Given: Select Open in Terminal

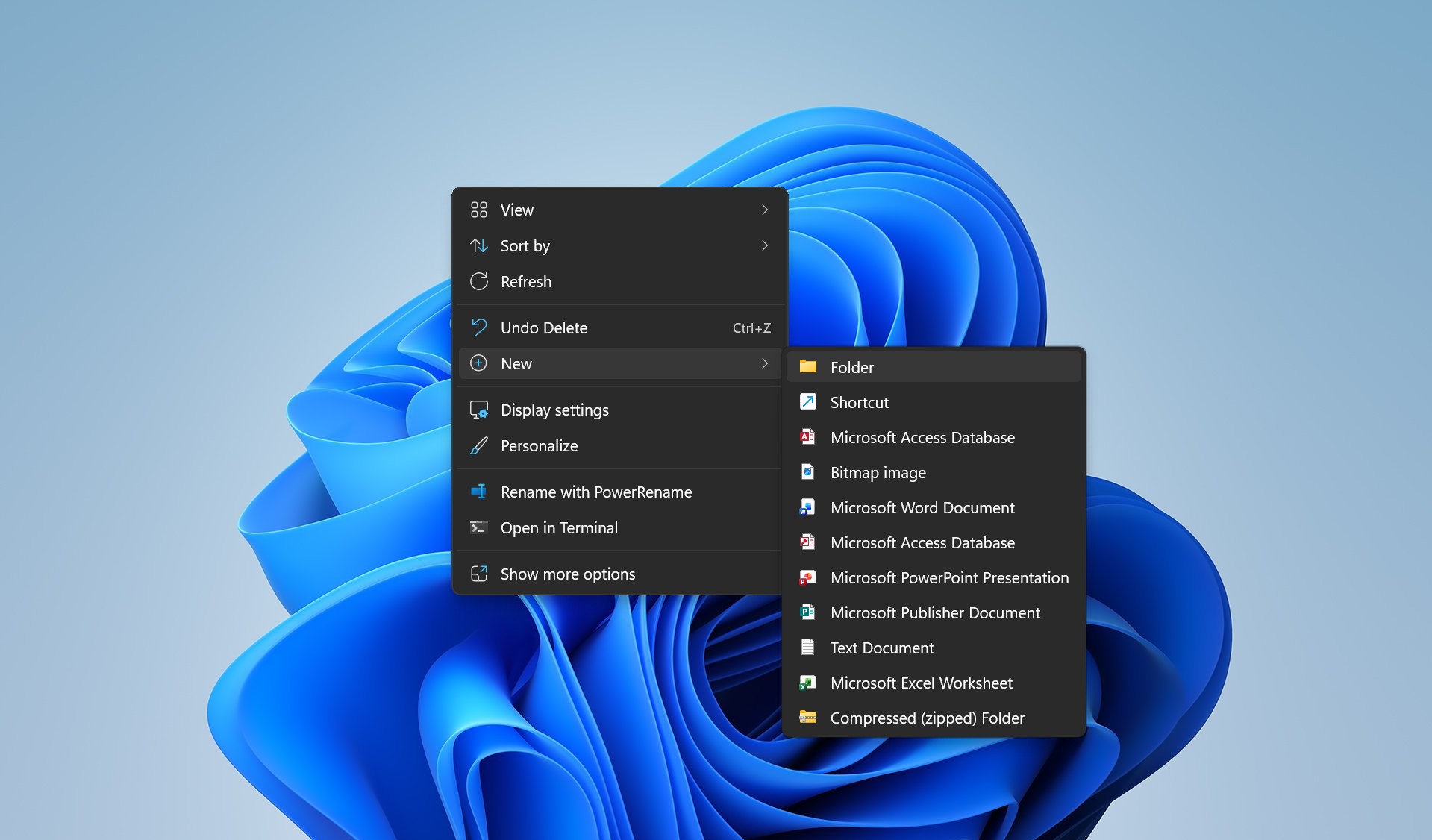Looking at the screenshot, I should point(620,527).
